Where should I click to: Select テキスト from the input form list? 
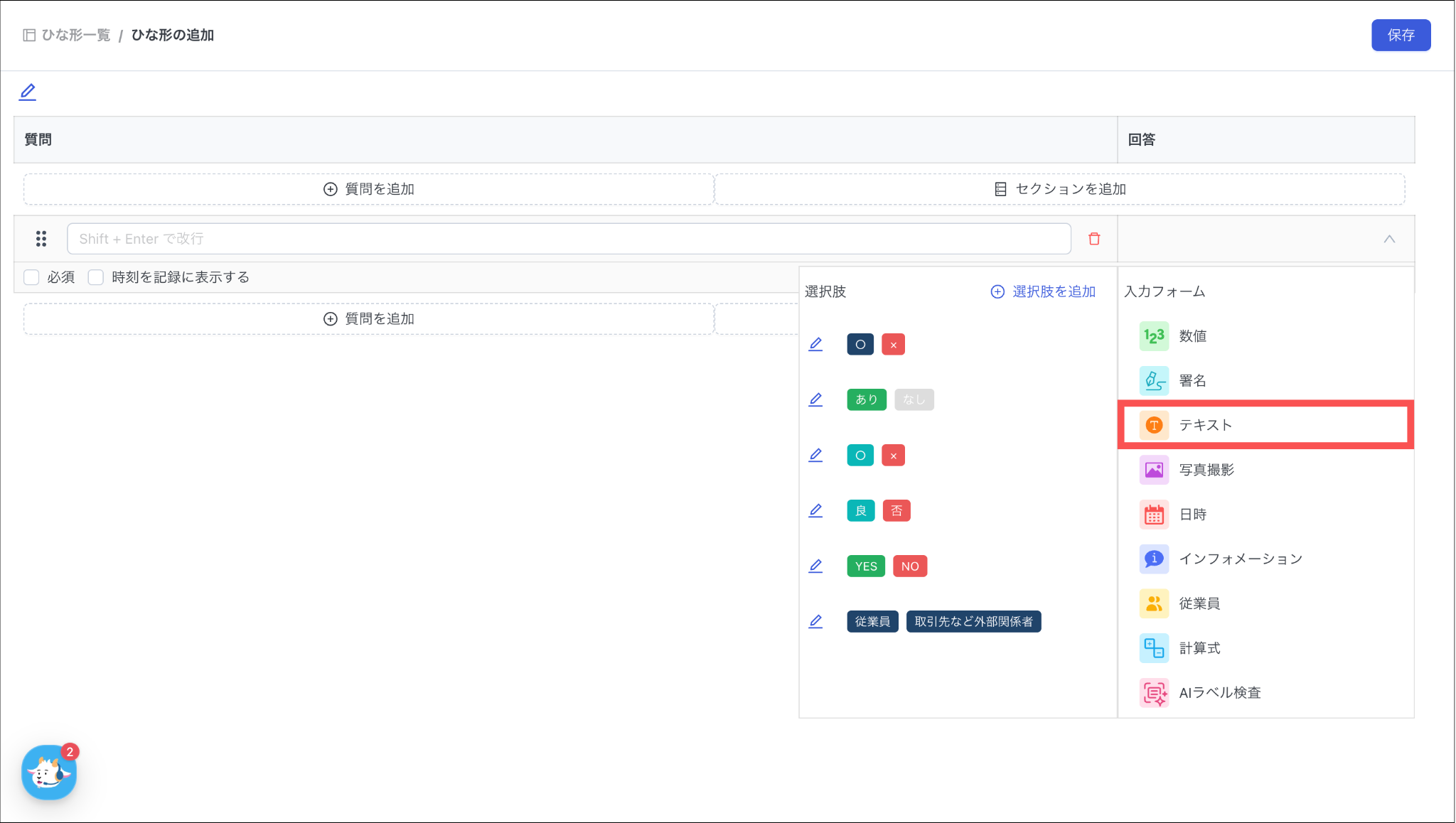click(x=1205, y=425)
